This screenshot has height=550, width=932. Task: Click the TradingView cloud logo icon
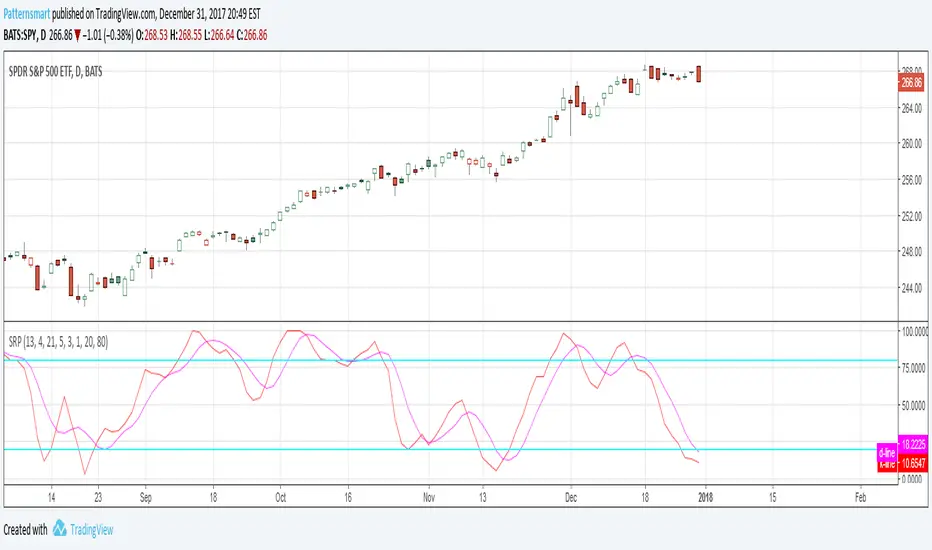tap(59, 528)
